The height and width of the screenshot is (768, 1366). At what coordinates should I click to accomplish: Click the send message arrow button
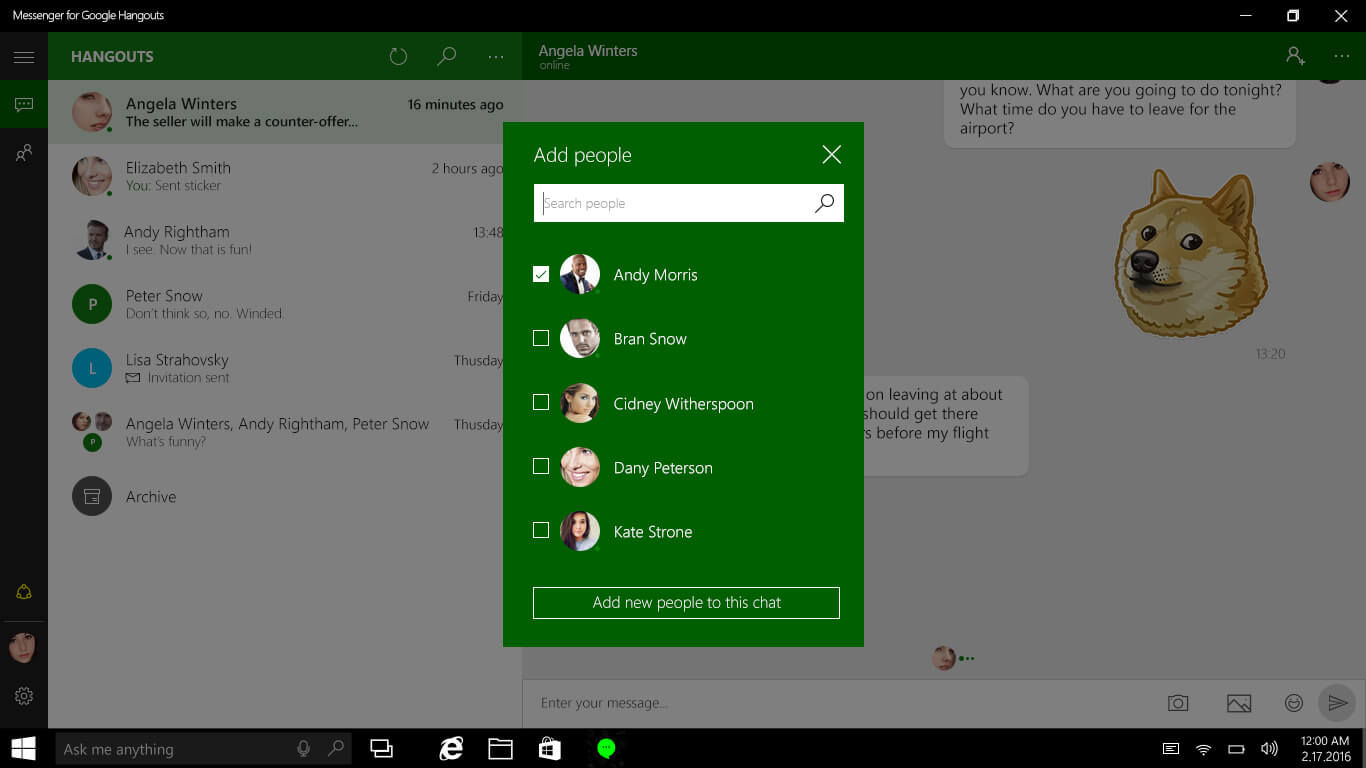point(1338,703)
